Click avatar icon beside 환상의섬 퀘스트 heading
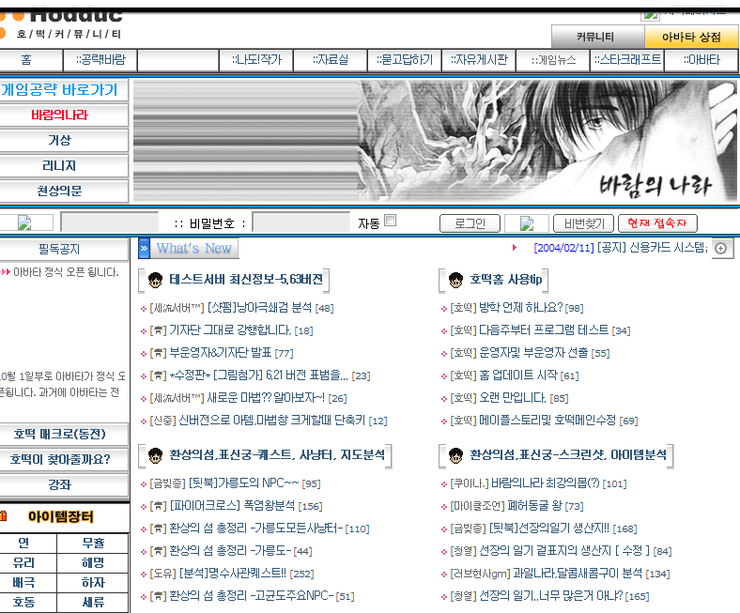Viewport: 740px width, 613px height. click(x=155, y=456)
